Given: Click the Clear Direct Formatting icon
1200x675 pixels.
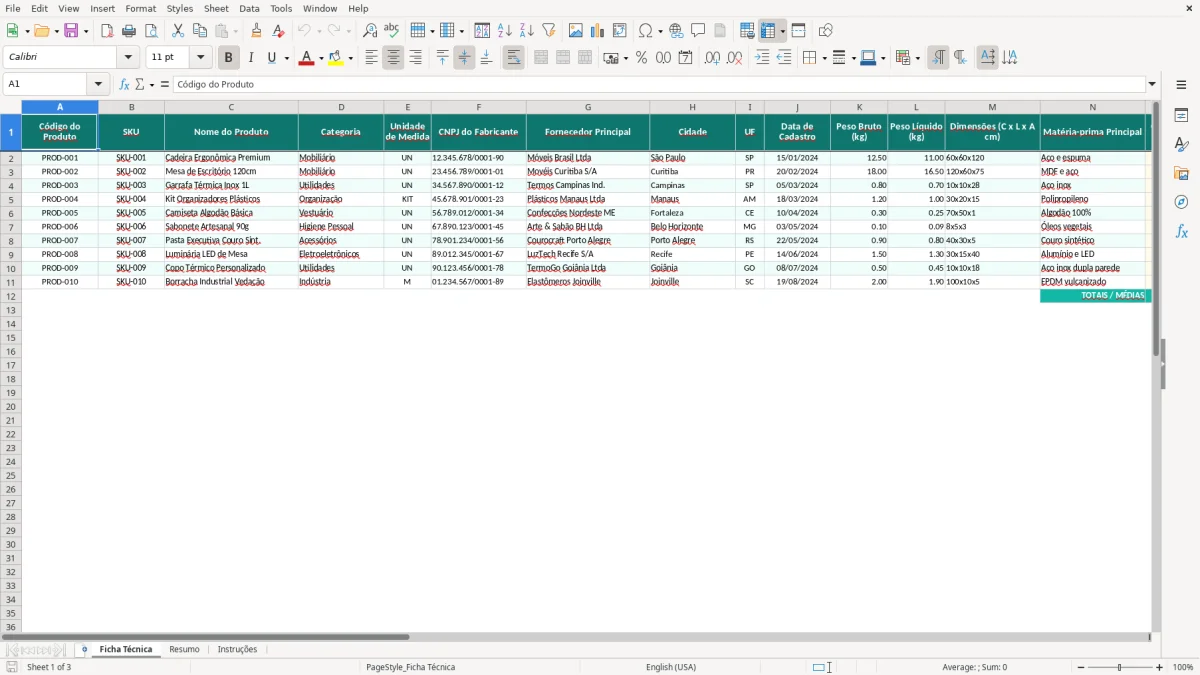Looking at the screenshot, I should [x=279, y=31].
